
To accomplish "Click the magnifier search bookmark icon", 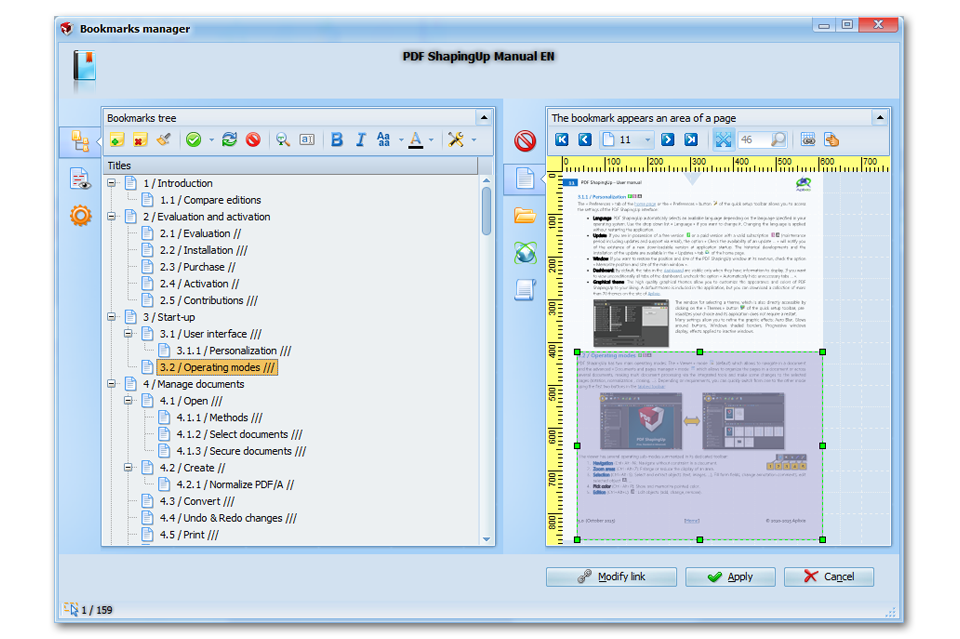I will [282, 140].
